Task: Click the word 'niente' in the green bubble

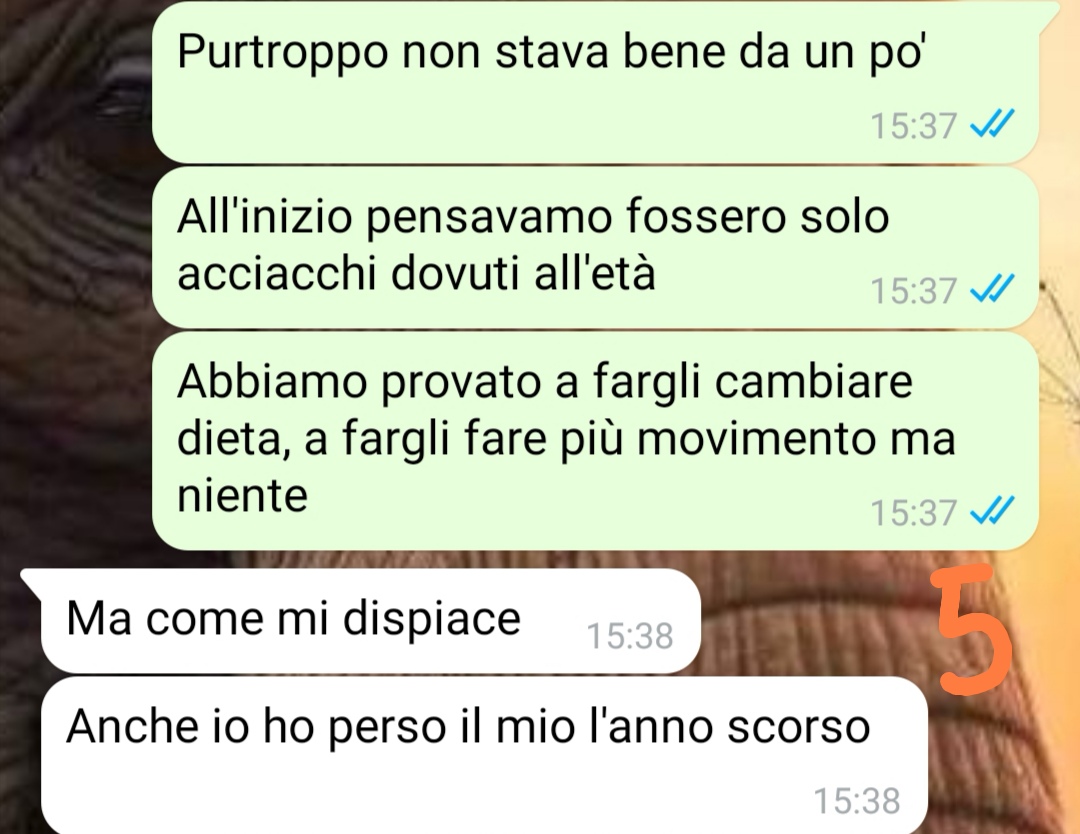Action: point(242,494)
